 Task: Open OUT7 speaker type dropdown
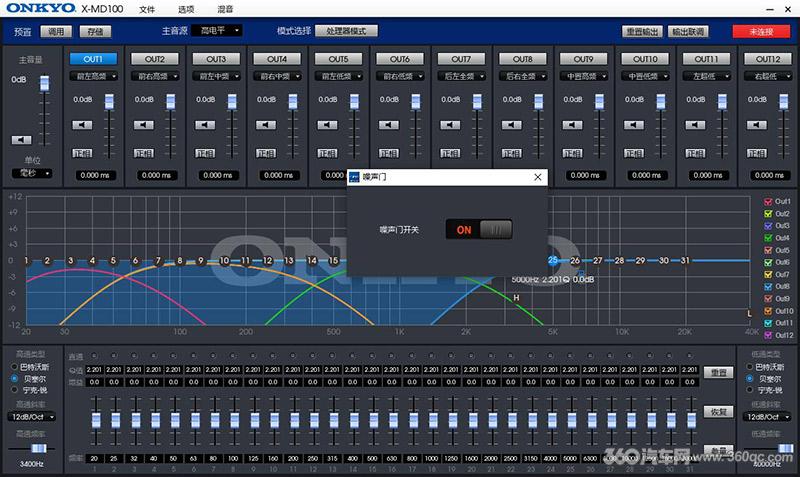(x=462, y=77)
